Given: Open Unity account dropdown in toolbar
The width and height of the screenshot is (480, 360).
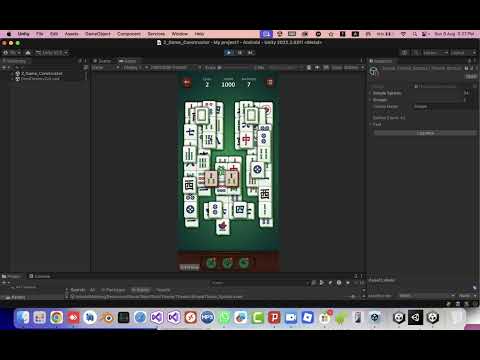Looking at the screenshot, I should pos(12,53).
